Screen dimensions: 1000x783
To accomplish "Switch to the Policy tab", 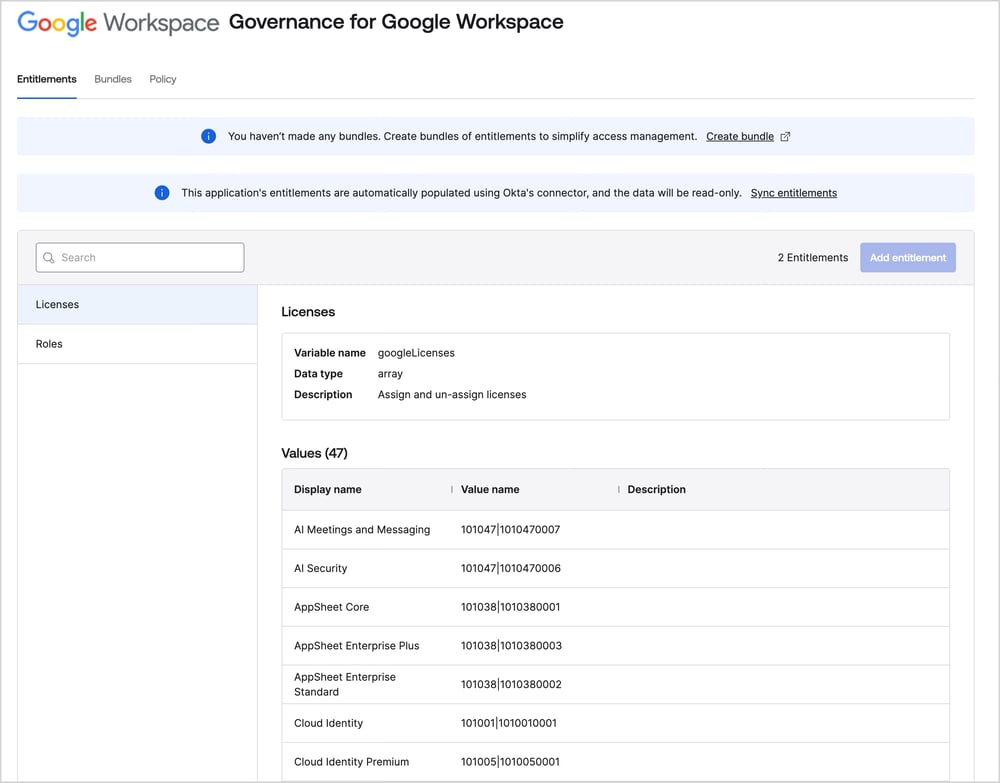I will [x=163, y=79].
